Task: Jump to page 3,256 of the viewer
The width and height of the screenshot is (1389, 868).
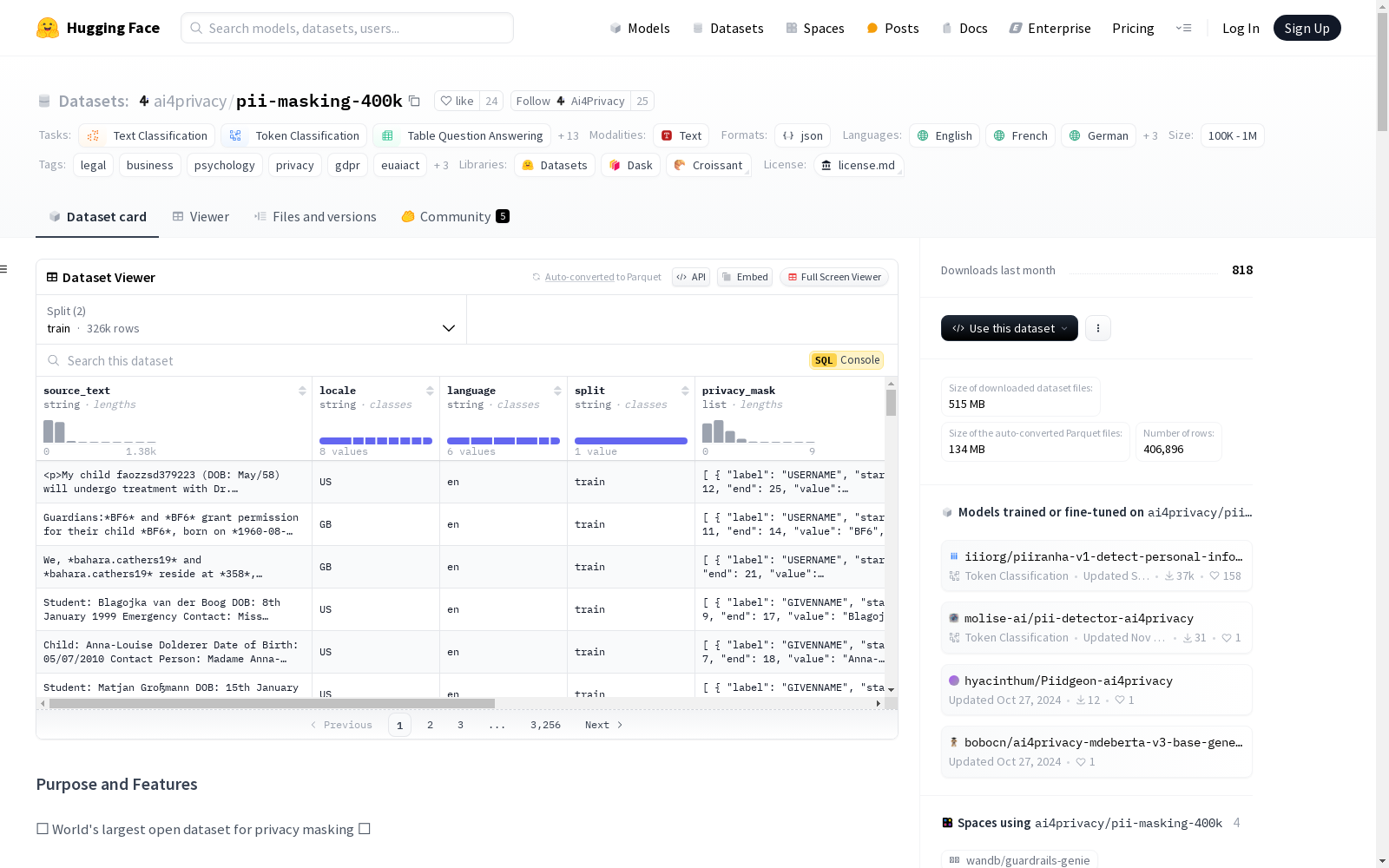Action: 545,725
